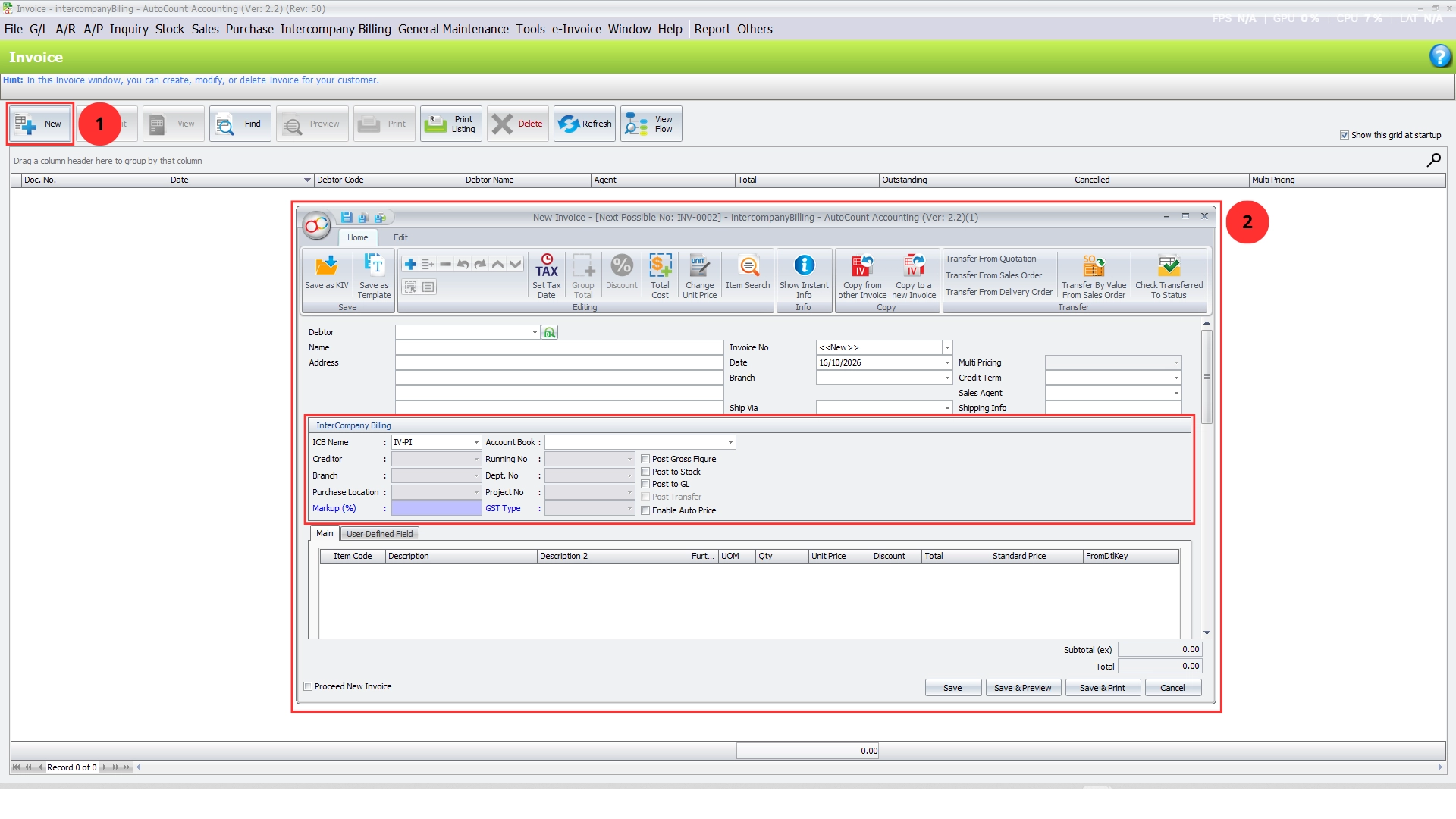Click the Cancel button
The height and width of the screenshot is (819, 1456).
coord(1172,688)
